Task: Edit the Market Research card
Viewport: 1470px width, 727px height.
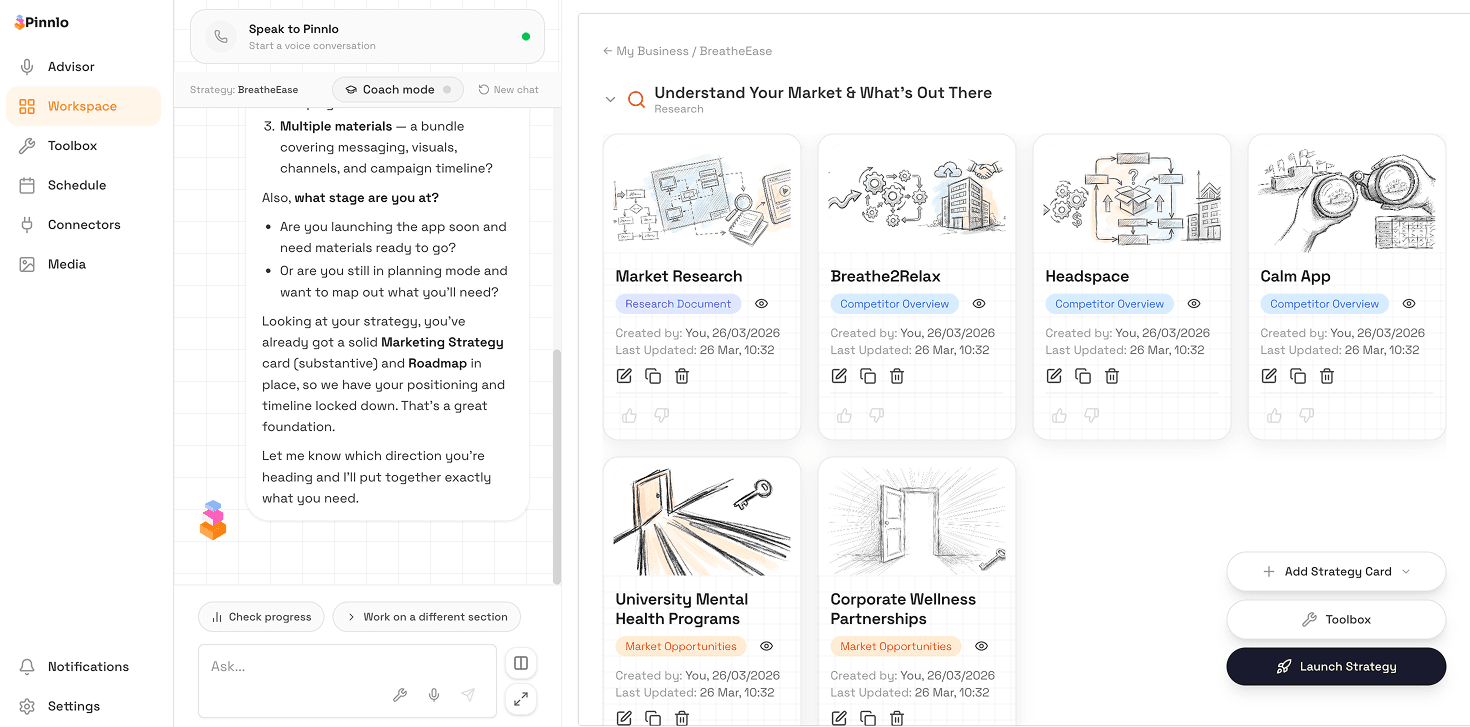Action: point(624,376)
